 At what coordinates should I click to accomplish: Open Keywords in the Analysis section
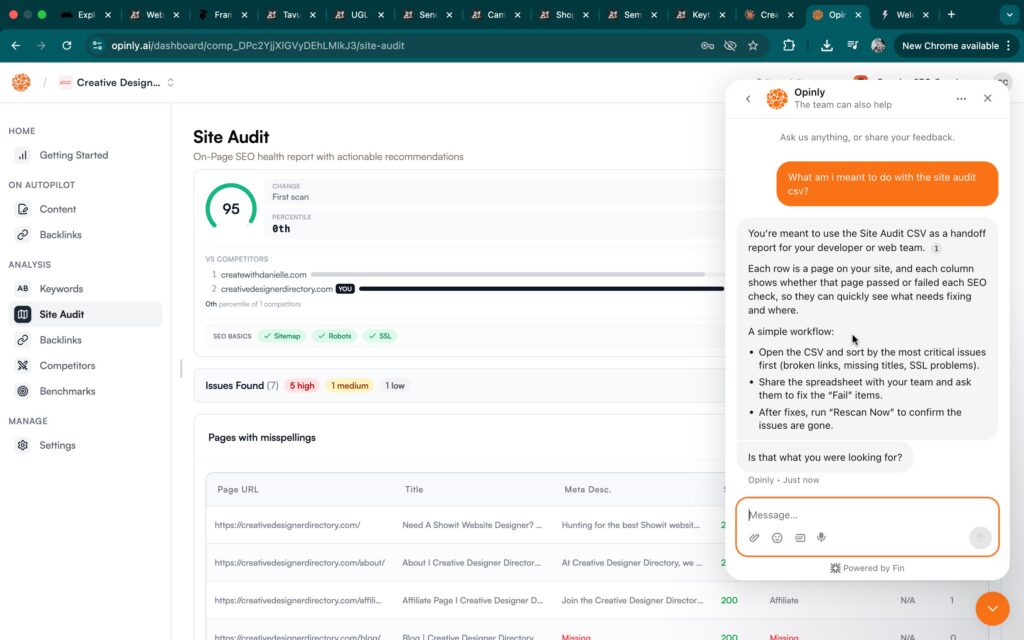61,289
